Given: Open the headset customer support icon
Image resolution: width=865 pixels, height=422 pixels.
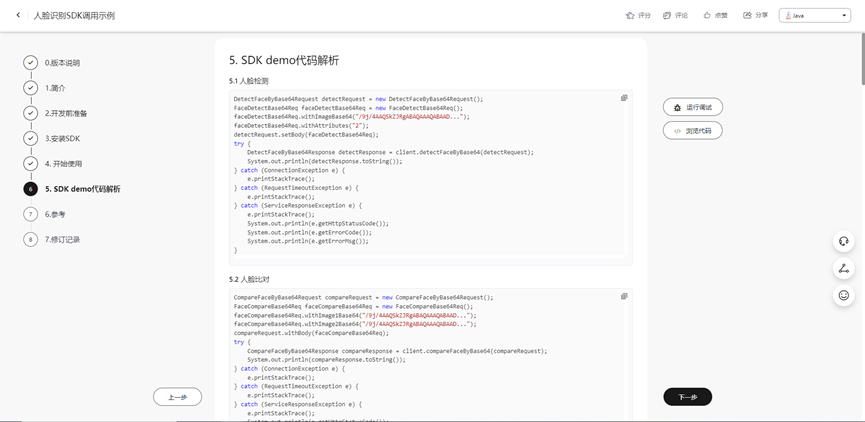Looking at the screenshot, I should tap(843, 241).
